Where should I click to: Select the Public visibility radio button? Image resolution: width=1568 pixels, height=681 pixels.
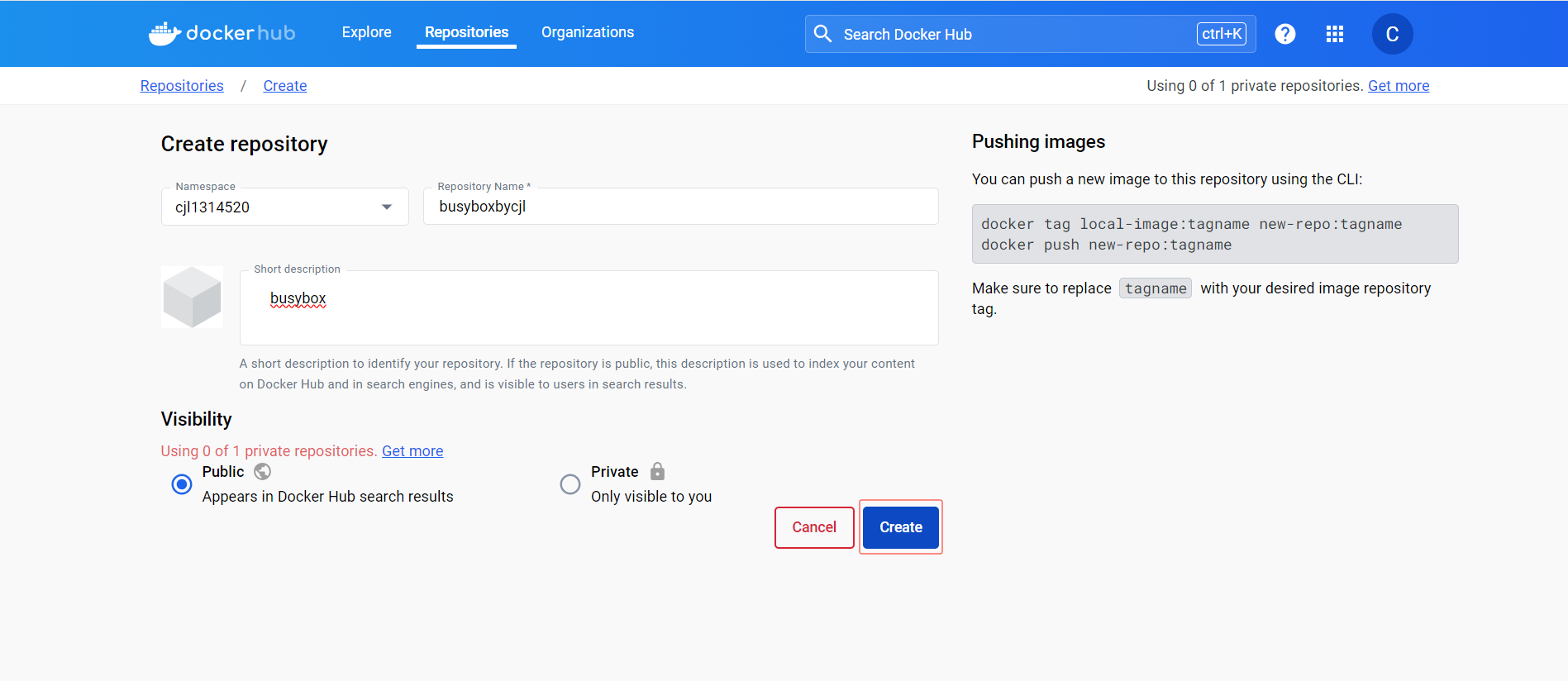click(x=182, y=484)
